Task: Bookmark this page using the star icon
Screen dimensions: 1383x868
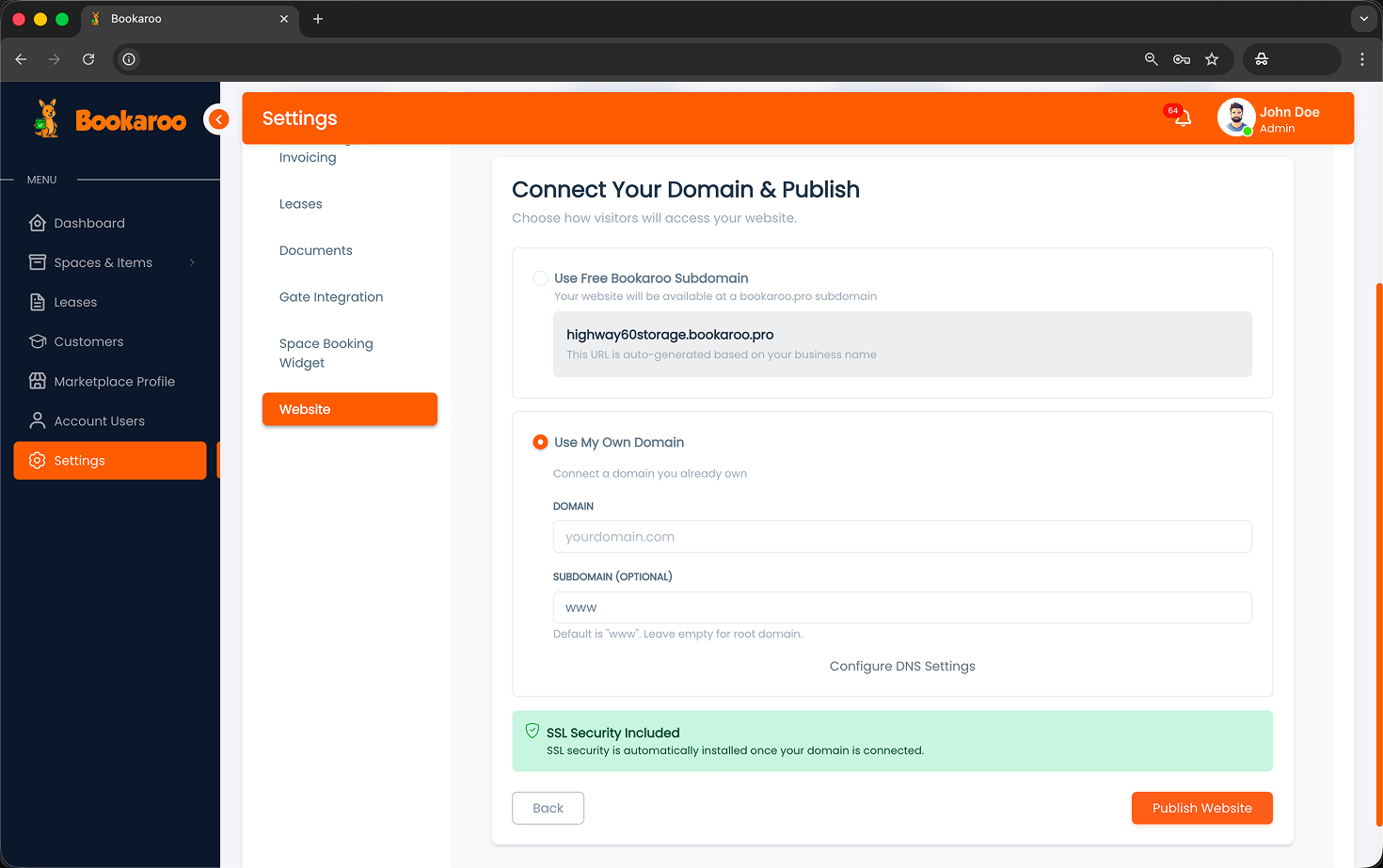Action: tap(1212, 58)
